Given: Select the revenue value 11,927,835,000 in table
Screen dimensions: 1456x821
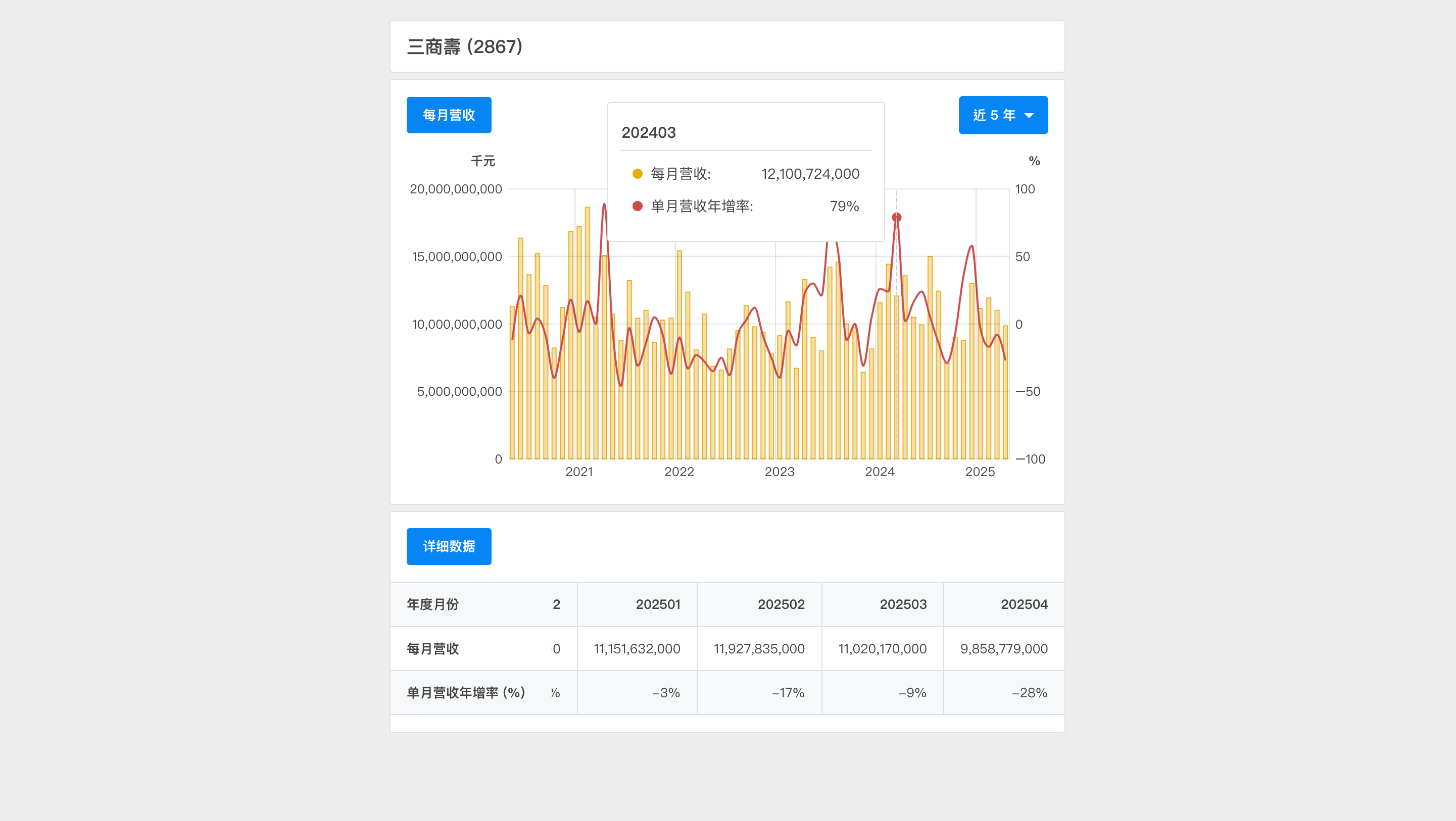Looking at the screenshot, I should point(760,649).
